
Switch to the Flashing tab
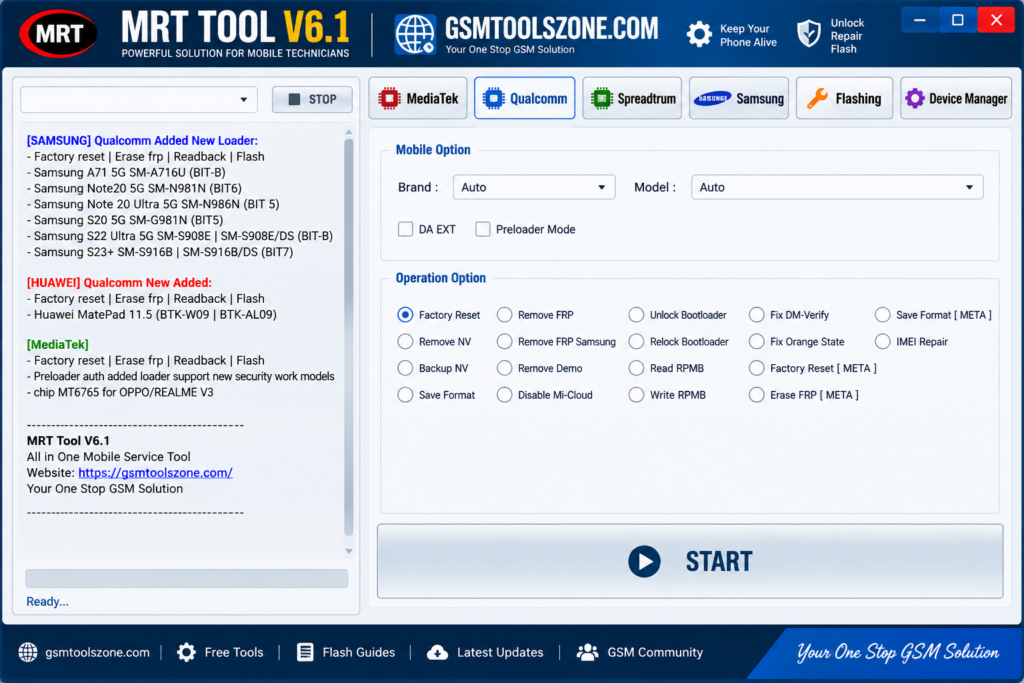[x=844, y=99]
